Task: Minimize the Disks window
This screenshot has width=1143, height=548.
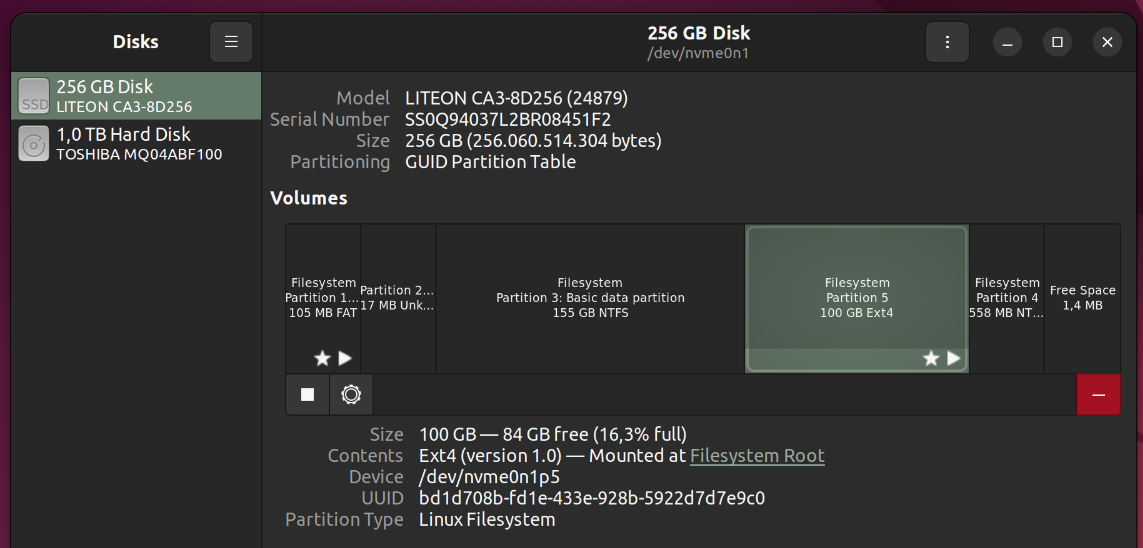Action: coord(1007,42)
